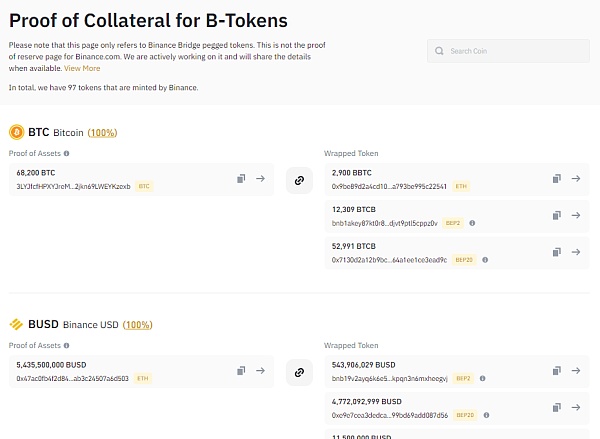Open the 12,309 BTCB arrow link
Screen dimensions: 600x439
pos(576,216)
